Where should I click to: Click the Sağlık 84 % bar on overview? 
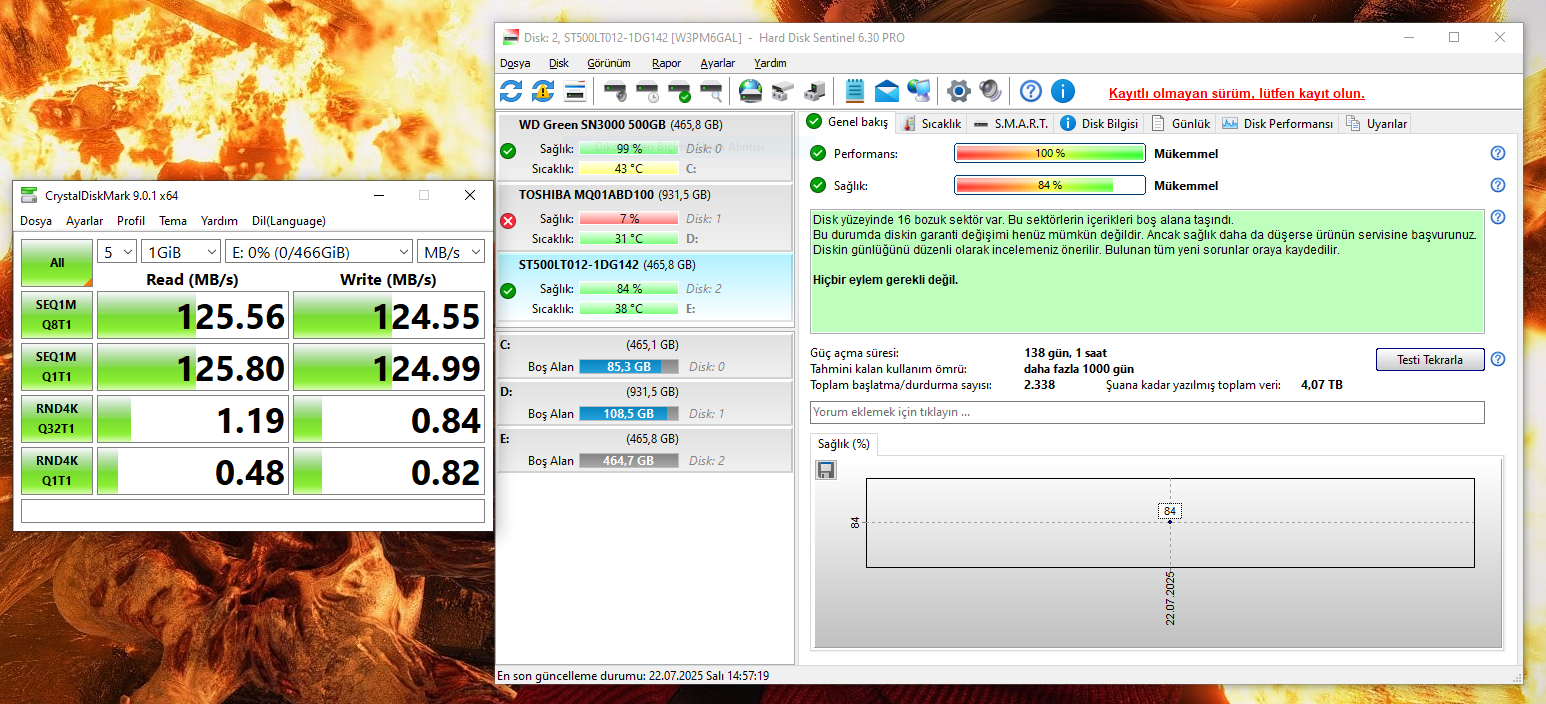[x=1049, y=185]
